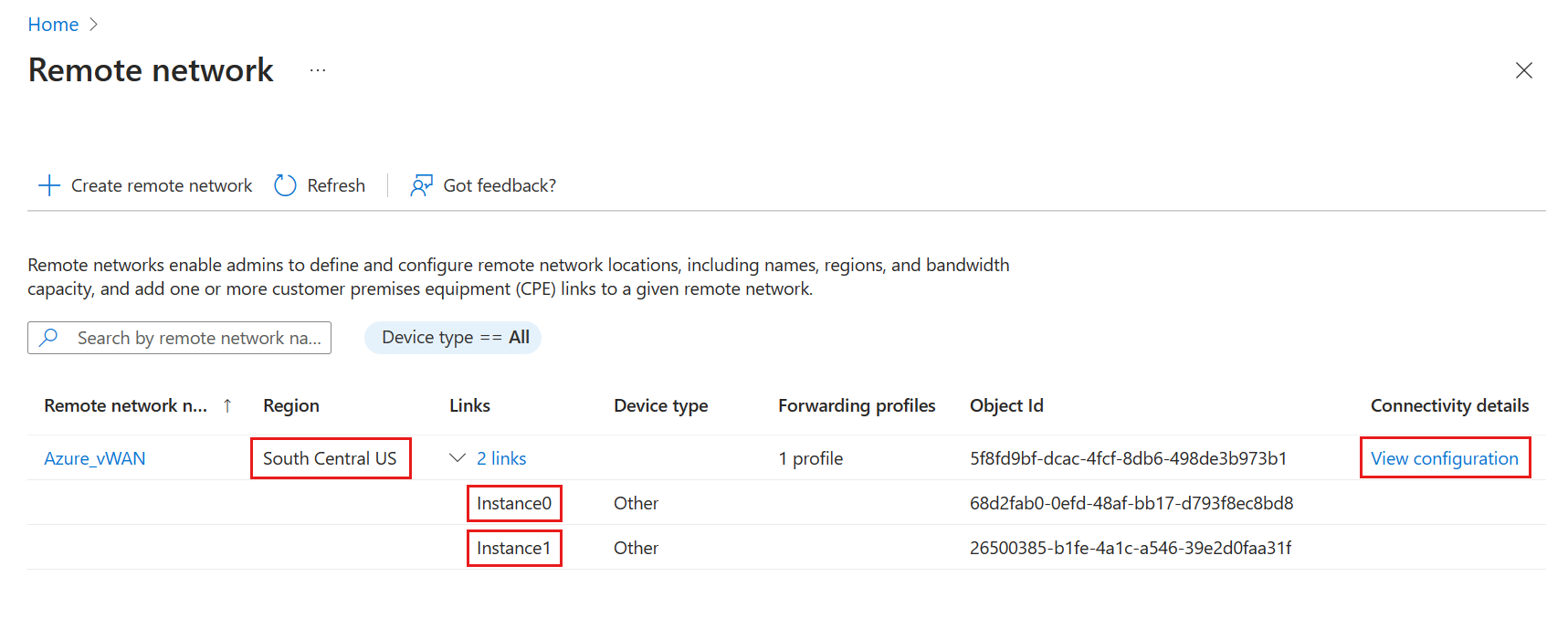1568x629 pixels.
Task: Click the Create remote network button
Action: click(x=145, y=185)
